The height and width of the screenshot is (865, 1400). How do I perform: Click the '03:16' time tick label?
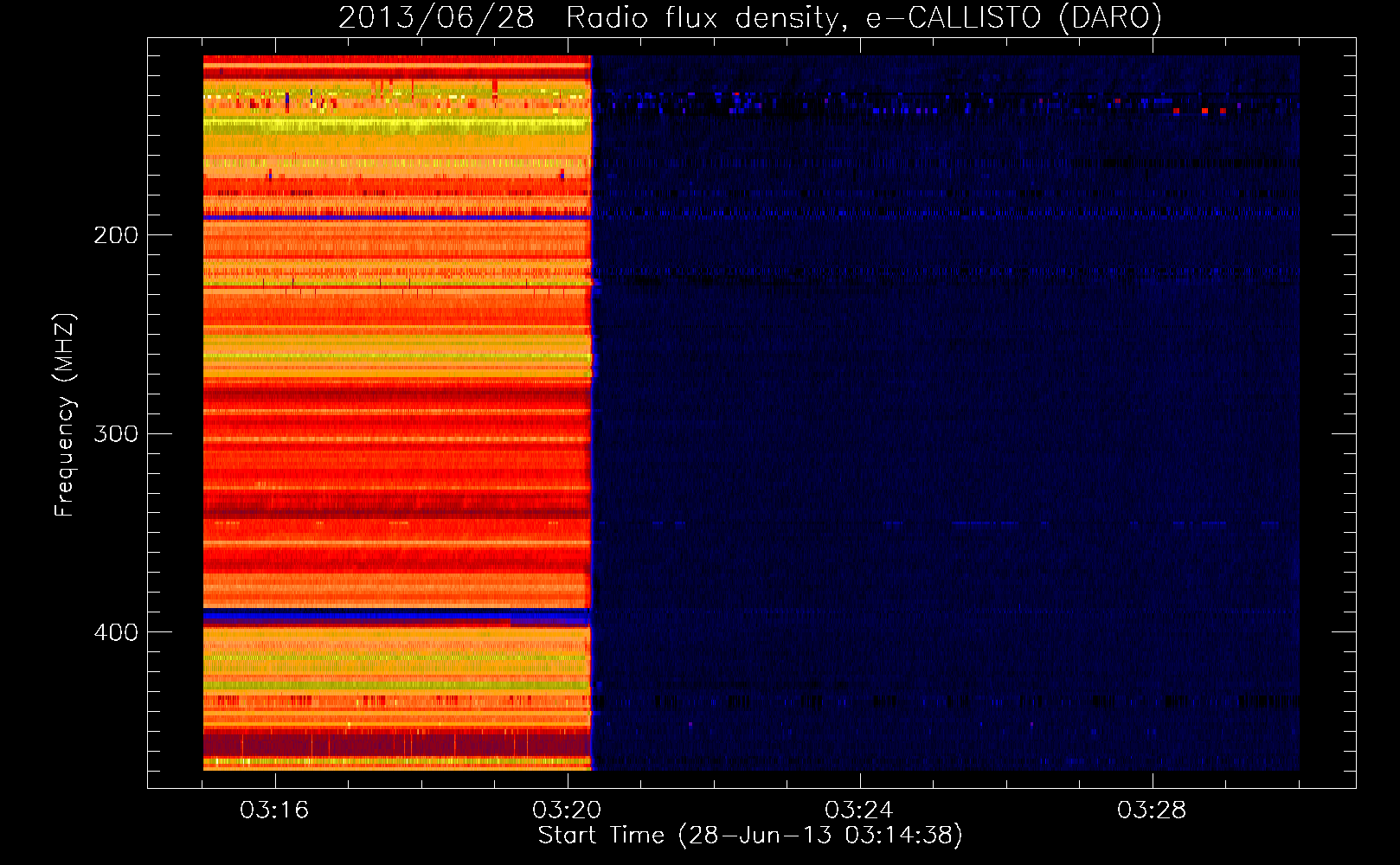274,811
